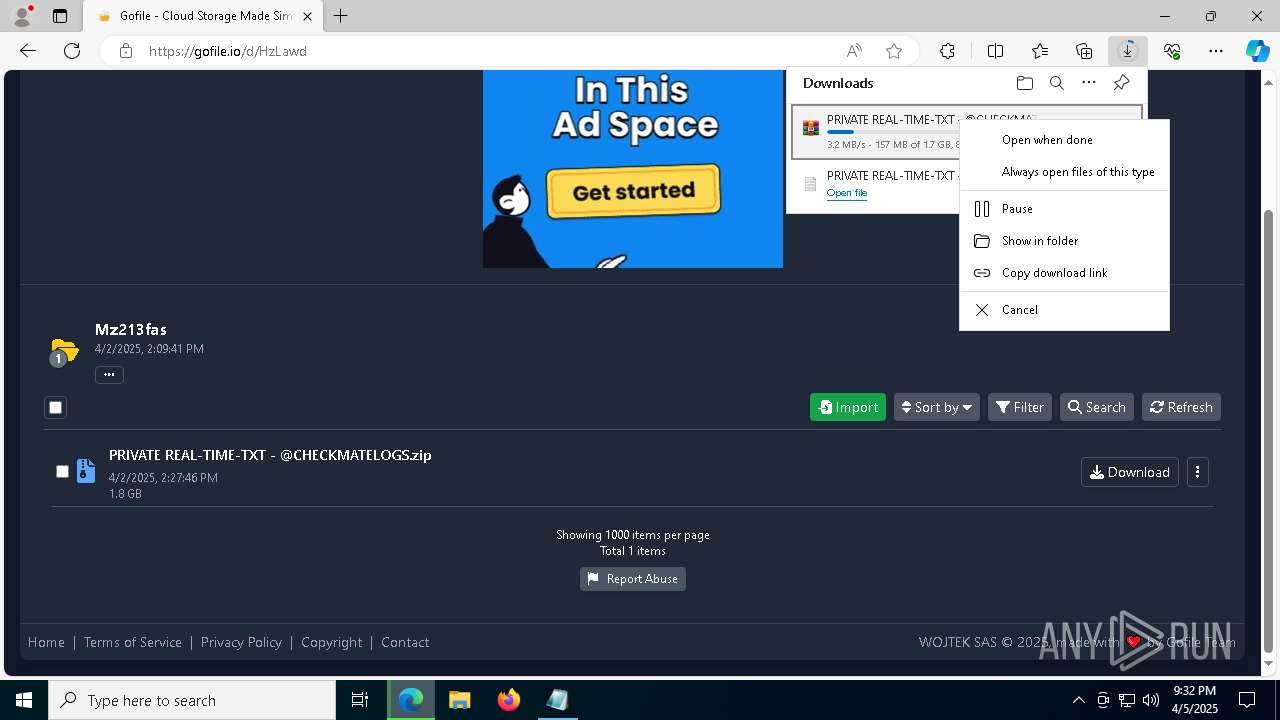1280x720 pixels.
Task: Open a new browser tab
Action: 341,16
